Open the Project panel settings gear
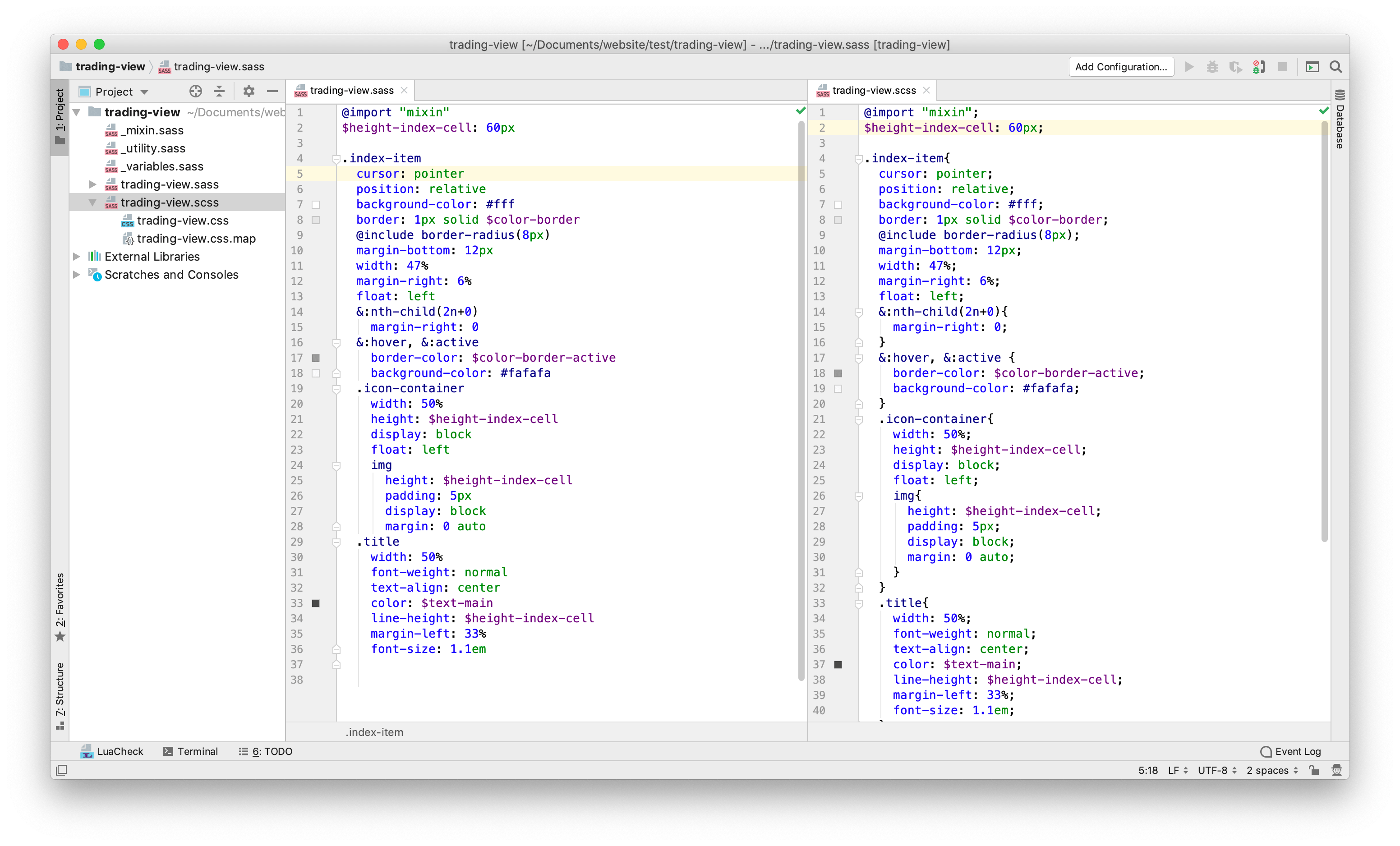Screen dimensions: 1400x846 [x=249, y=92]
